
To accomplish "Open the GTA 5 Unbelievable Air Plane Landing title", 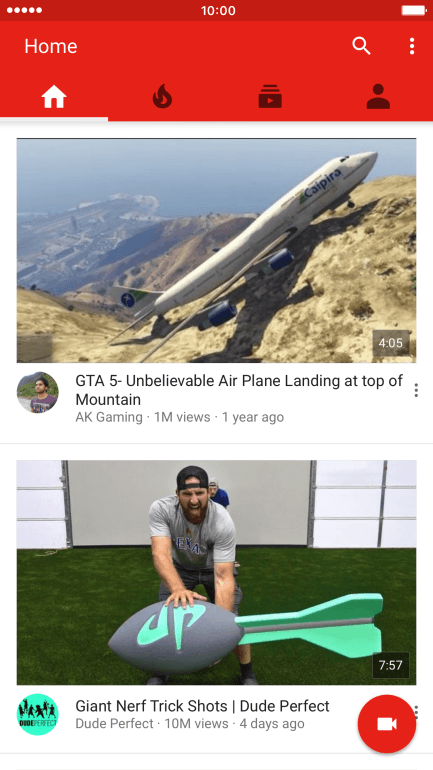I will tap(239, 390).
